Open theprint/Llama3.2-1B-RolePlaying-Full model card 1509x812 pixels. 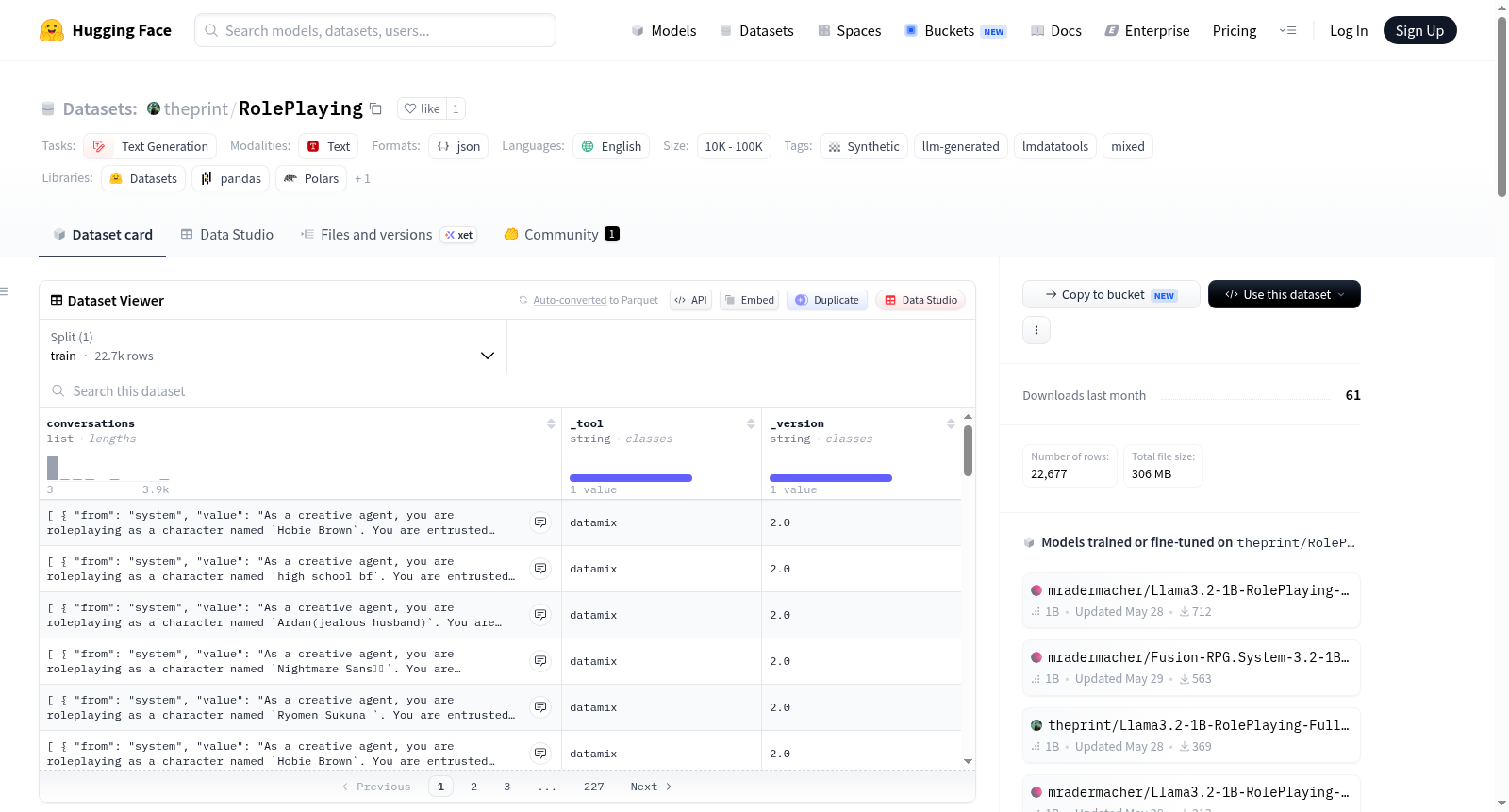point(1191,736)
